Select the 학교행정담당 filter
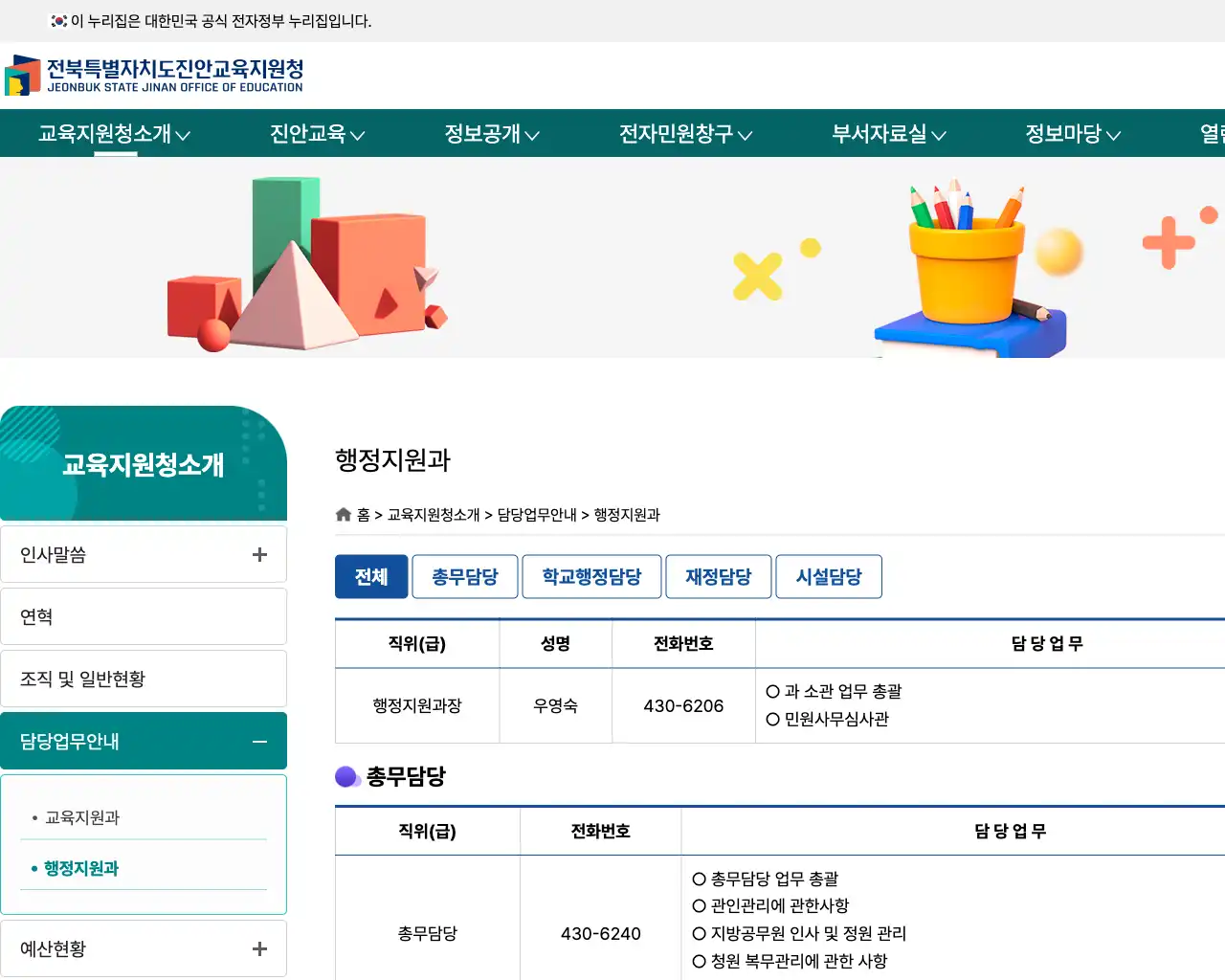 pos(591,576)
